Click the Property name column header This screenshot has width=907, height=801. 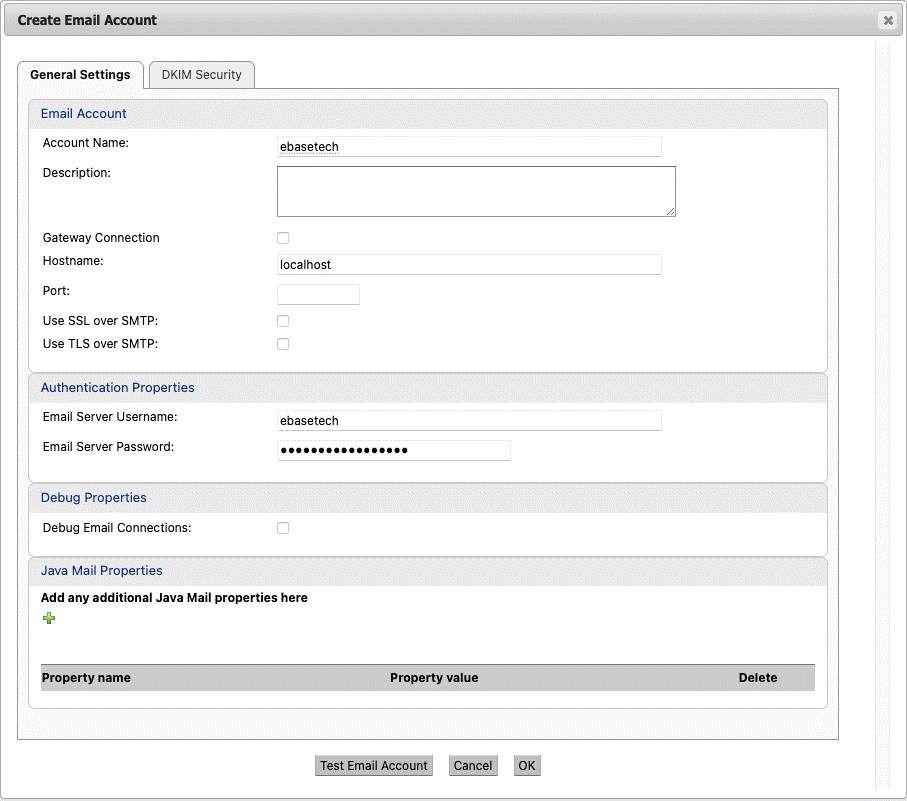click(86, 678)
